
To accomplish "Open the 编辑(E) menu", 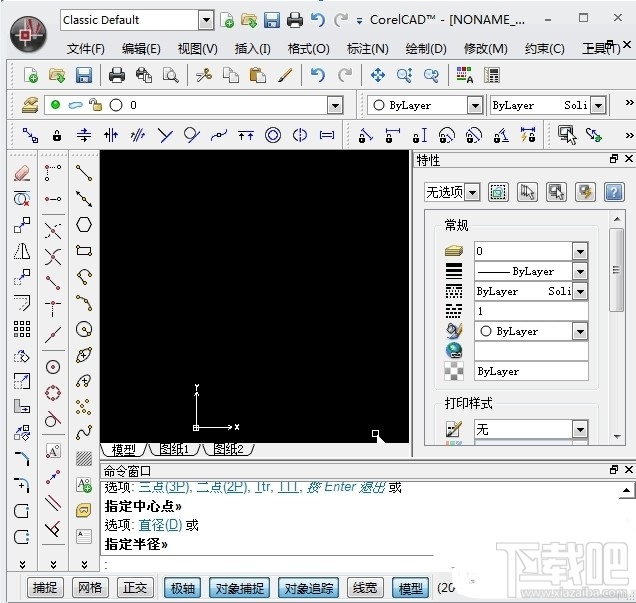I will [x=141, y=49].
